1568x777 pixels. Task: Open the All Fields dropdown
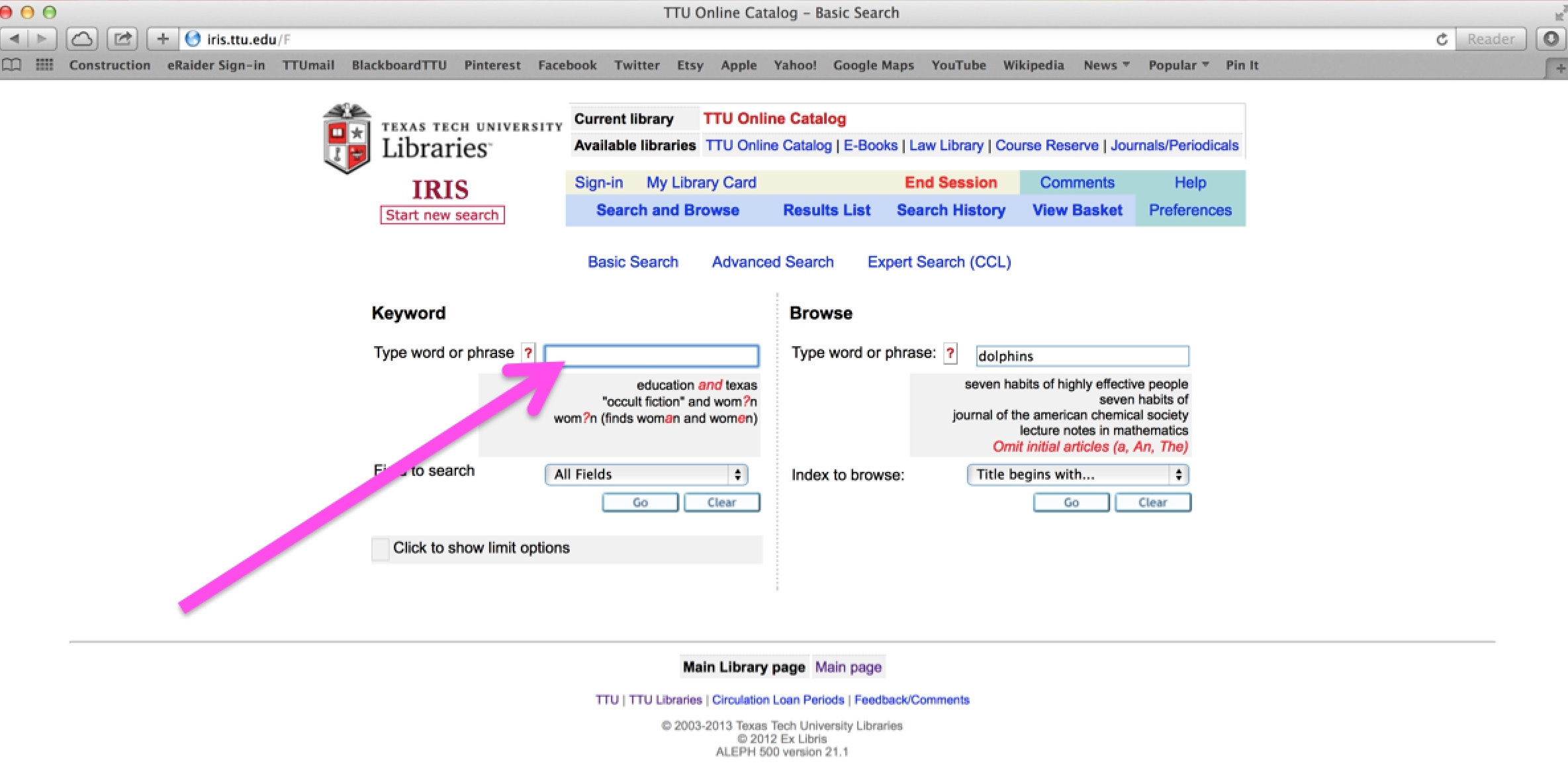click(647, 475)
